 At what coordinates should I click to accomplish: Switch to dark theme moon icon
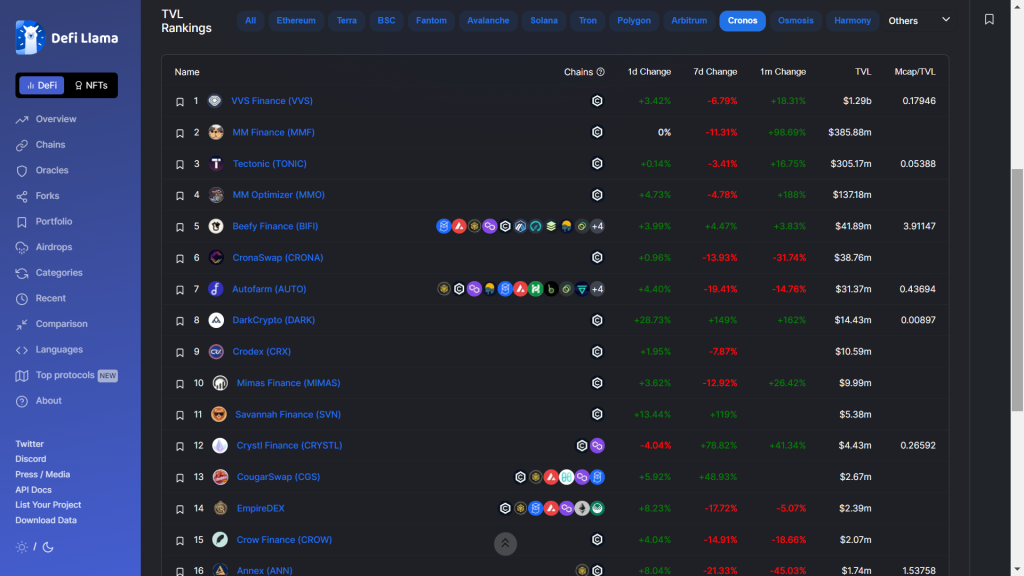[48, 547]
